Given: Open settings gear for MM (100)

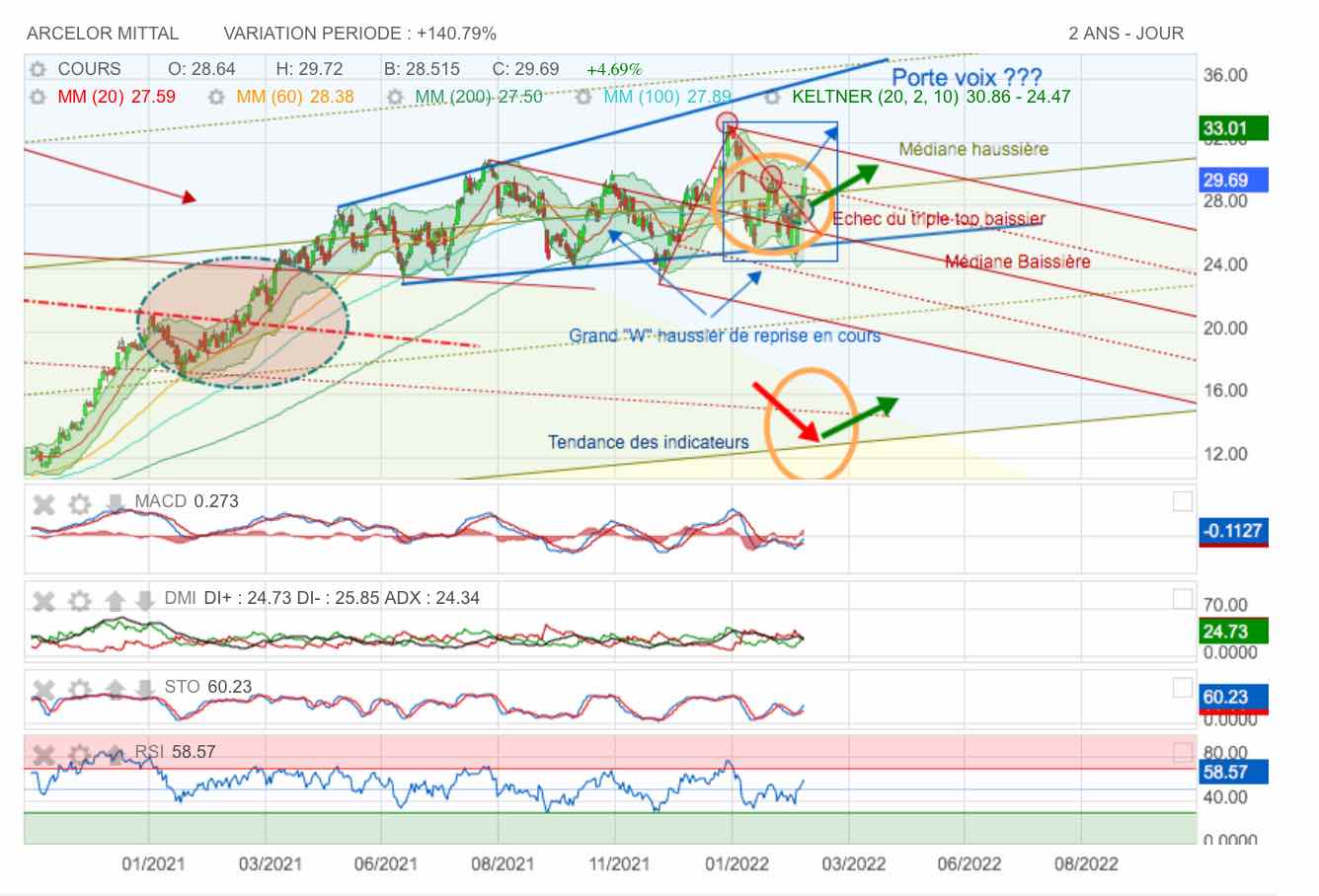Looking at the screenshot, I should 583,97.
